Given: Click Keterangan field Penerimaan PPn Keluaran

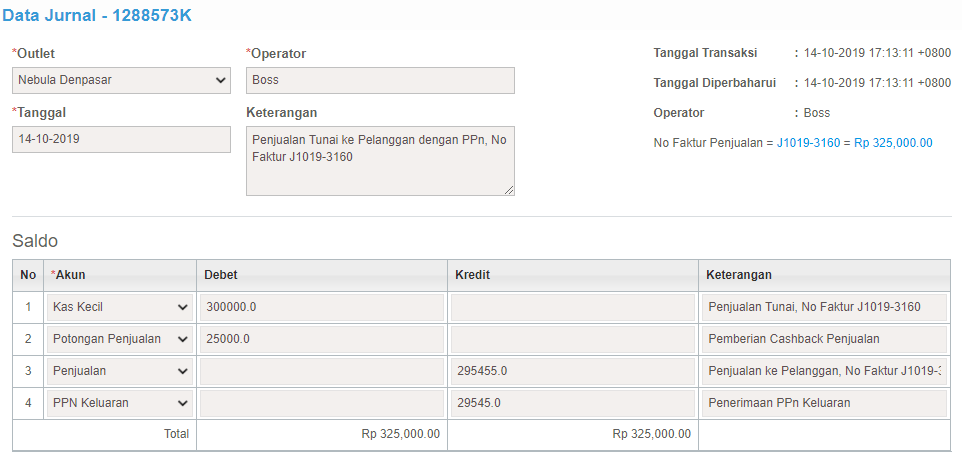Looking at the screenshot, I should click(824, 403).
